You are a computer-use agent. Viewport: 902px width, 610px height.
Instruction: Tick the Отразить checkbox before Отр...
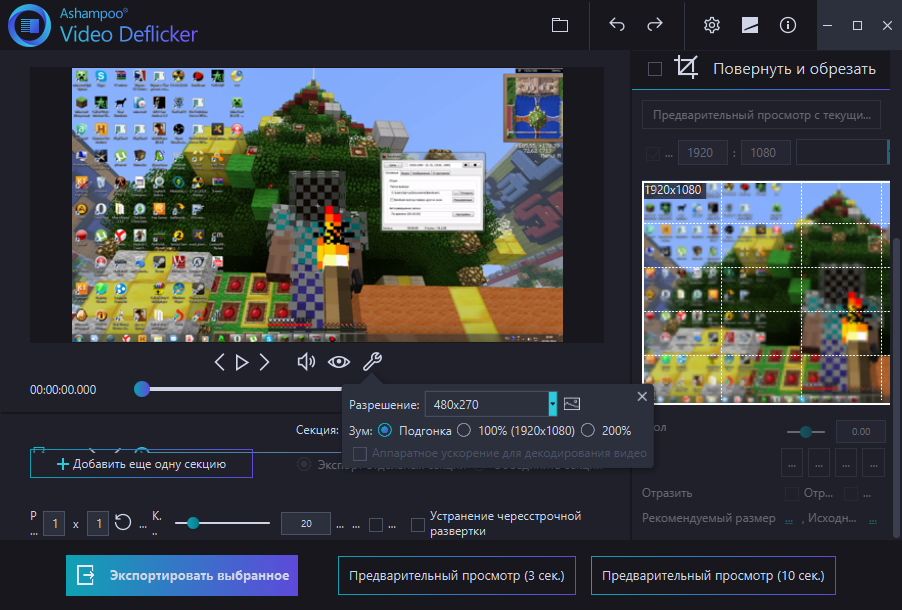click(x=792, y=493)
